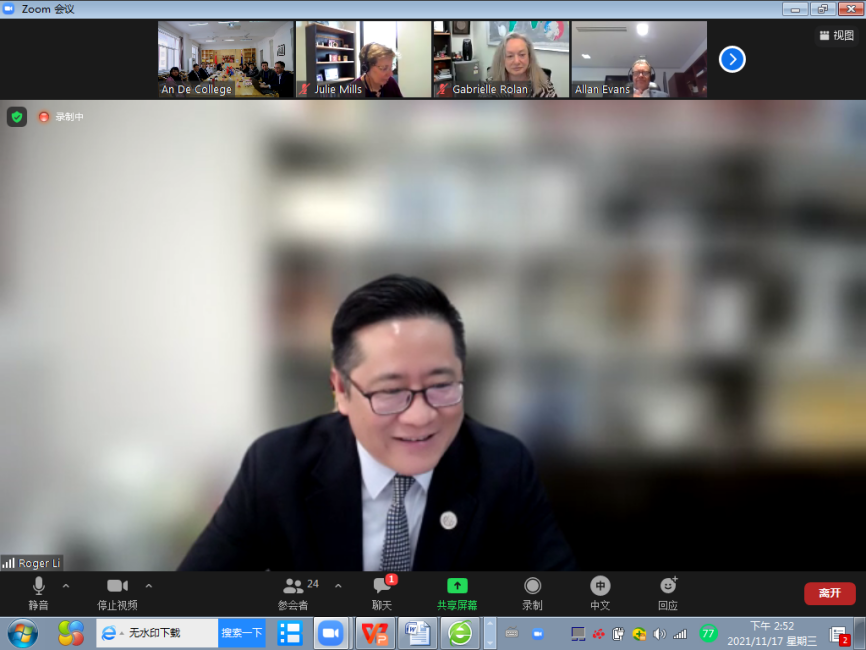
Task: Mute the microphone
Action: pos(38,592)
